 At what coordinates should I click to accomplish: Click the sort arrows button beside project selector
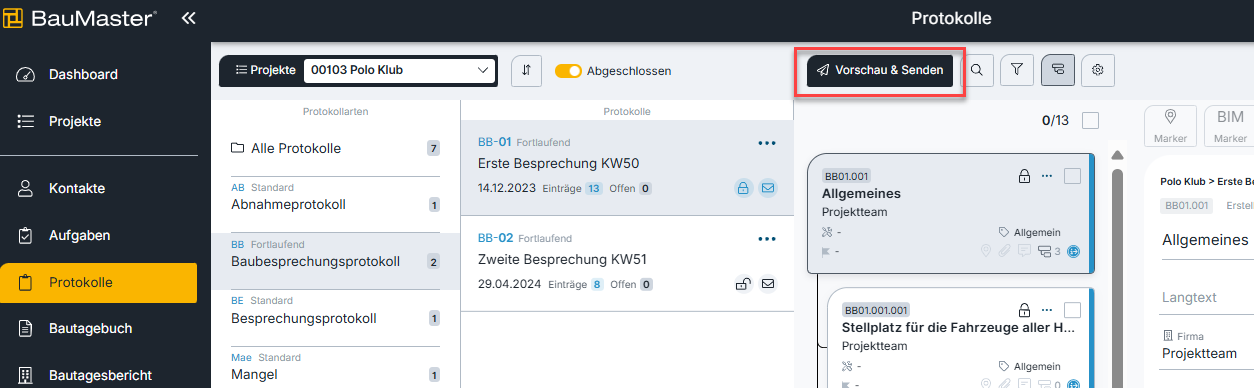(x=527, y=71)
